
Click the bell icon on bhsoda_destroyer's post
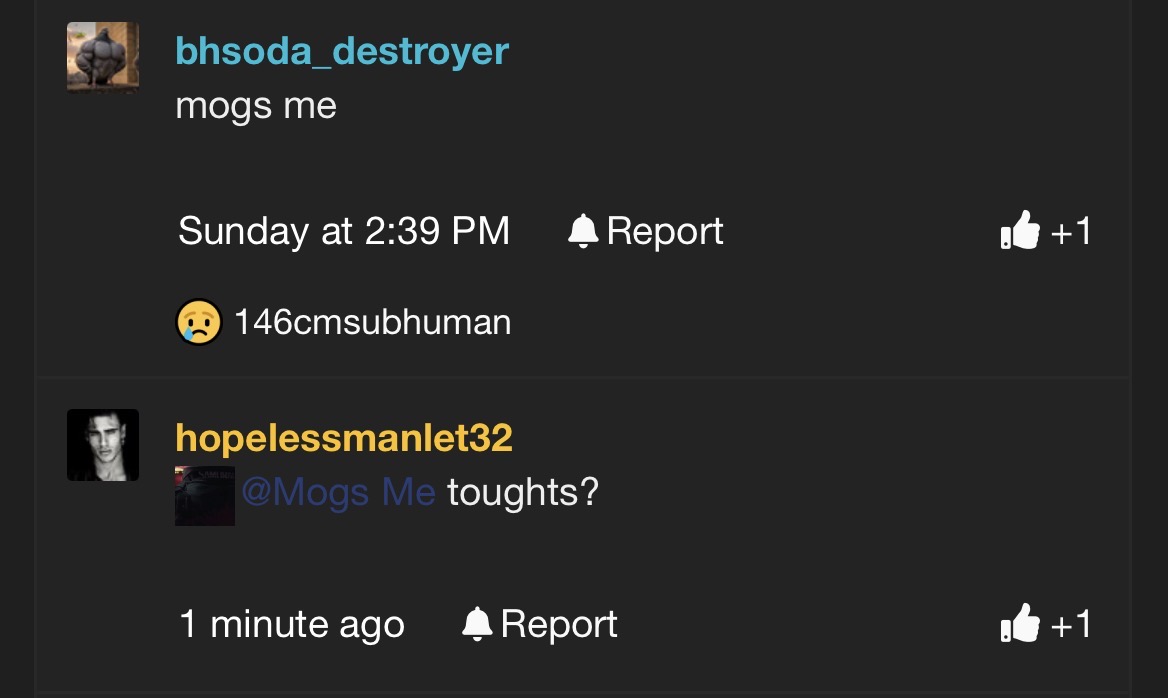tap(583, 230)
